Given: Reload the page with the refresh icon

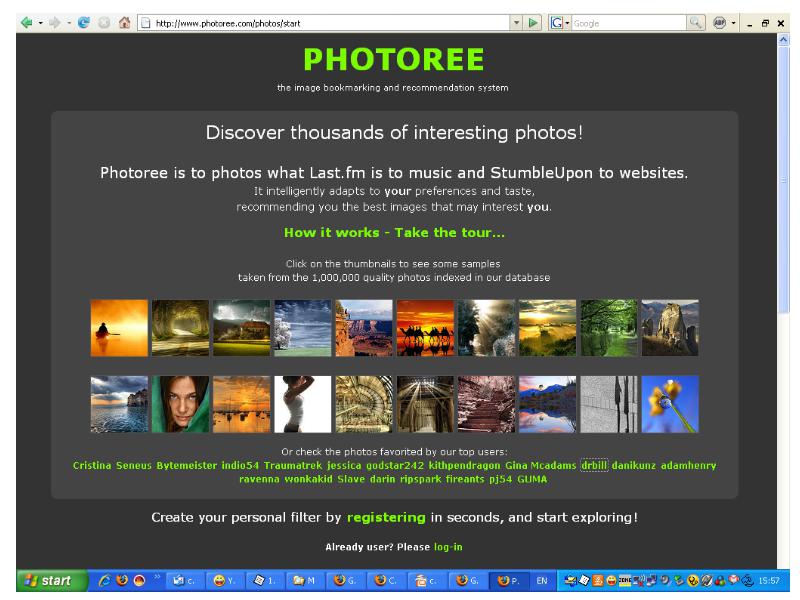Looking at the screenshot, I should click(x=84, y=23).
